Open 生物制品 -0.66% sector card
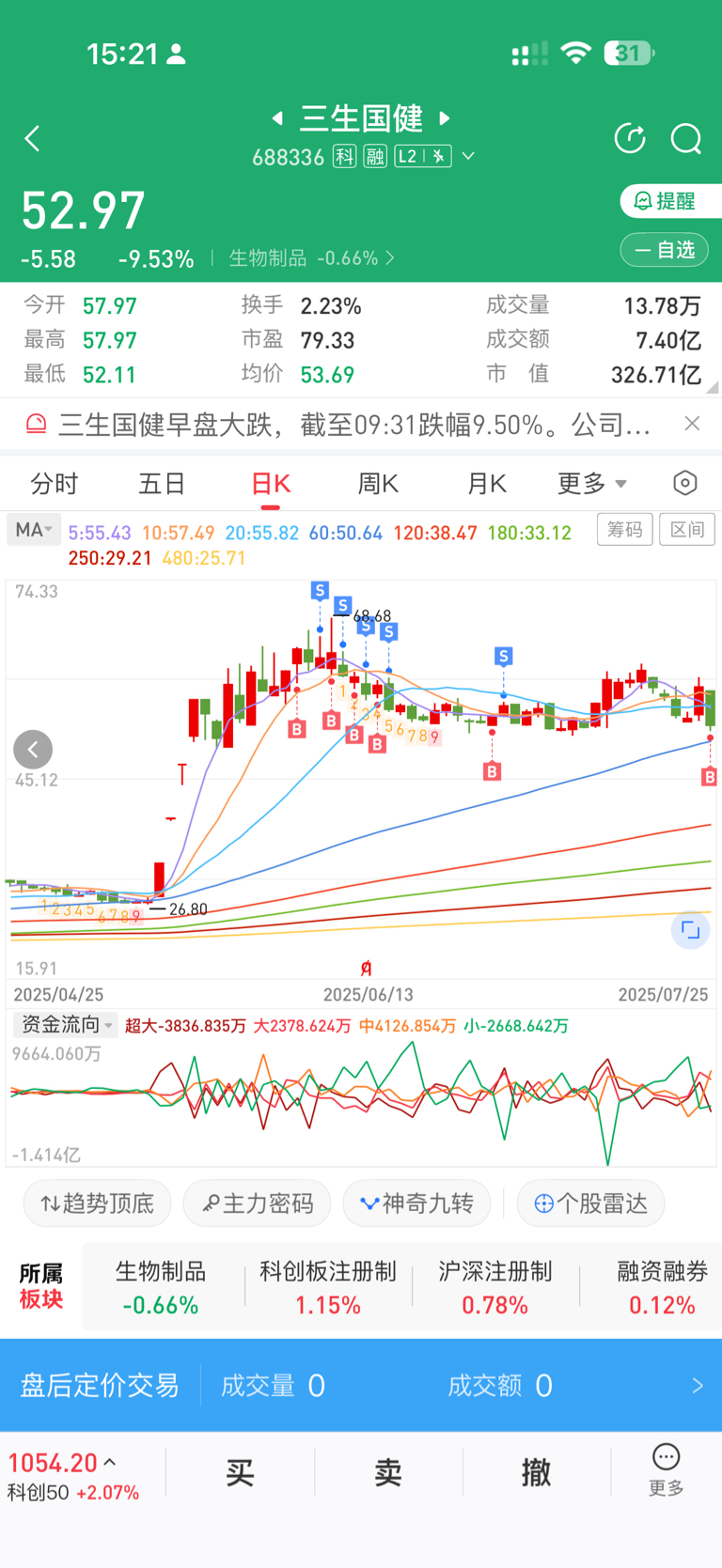The height and width of the screenshot is (1568, 722). [x=161, y=1287]
